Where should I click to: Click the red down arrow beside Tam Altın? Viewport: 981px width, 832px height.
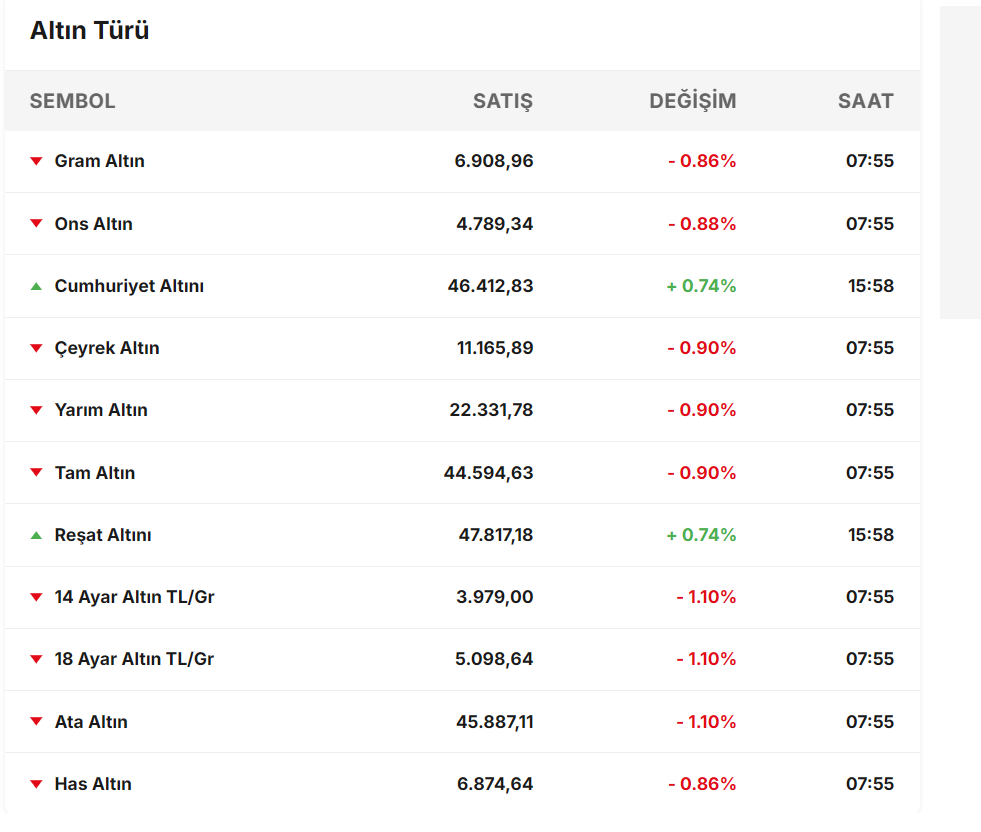(x=36, y=473)
